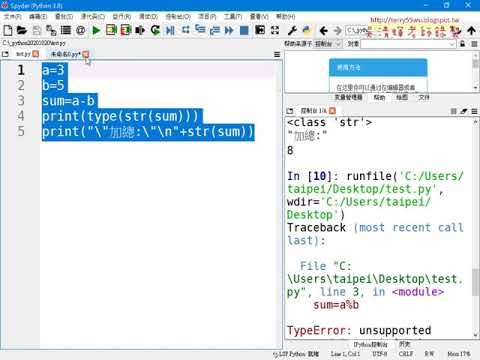
Task: Open the editor pane options hamburger menu
Action: click(277, 54)
